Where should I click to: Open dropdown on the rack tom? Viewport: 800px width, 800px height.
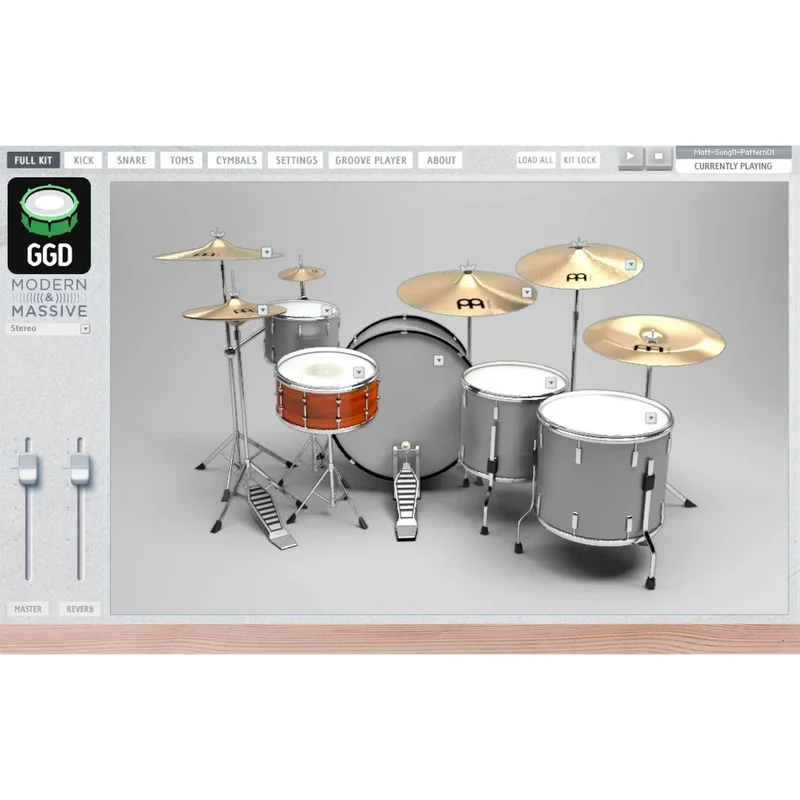[x=327, y=310]
